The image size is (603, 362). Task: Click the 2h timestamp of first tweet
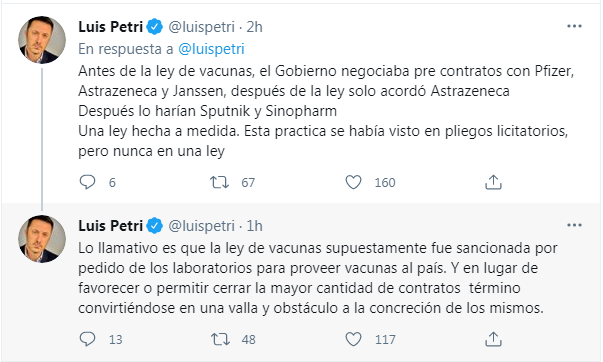[254, 27]
